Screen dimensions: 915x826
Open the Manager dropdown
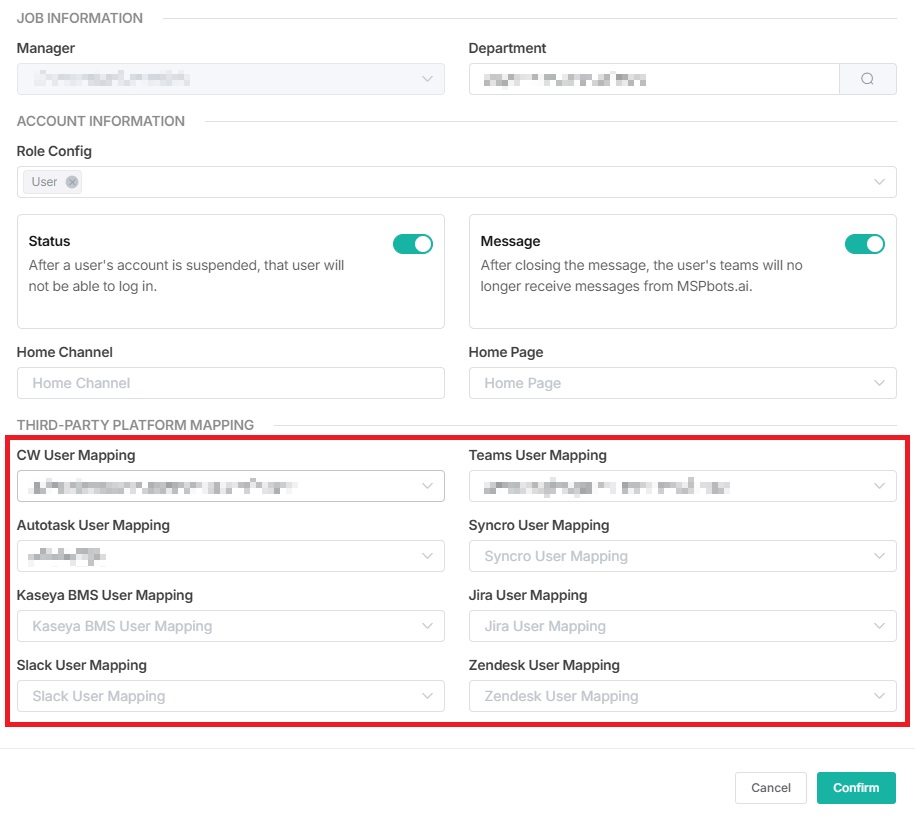230,79
